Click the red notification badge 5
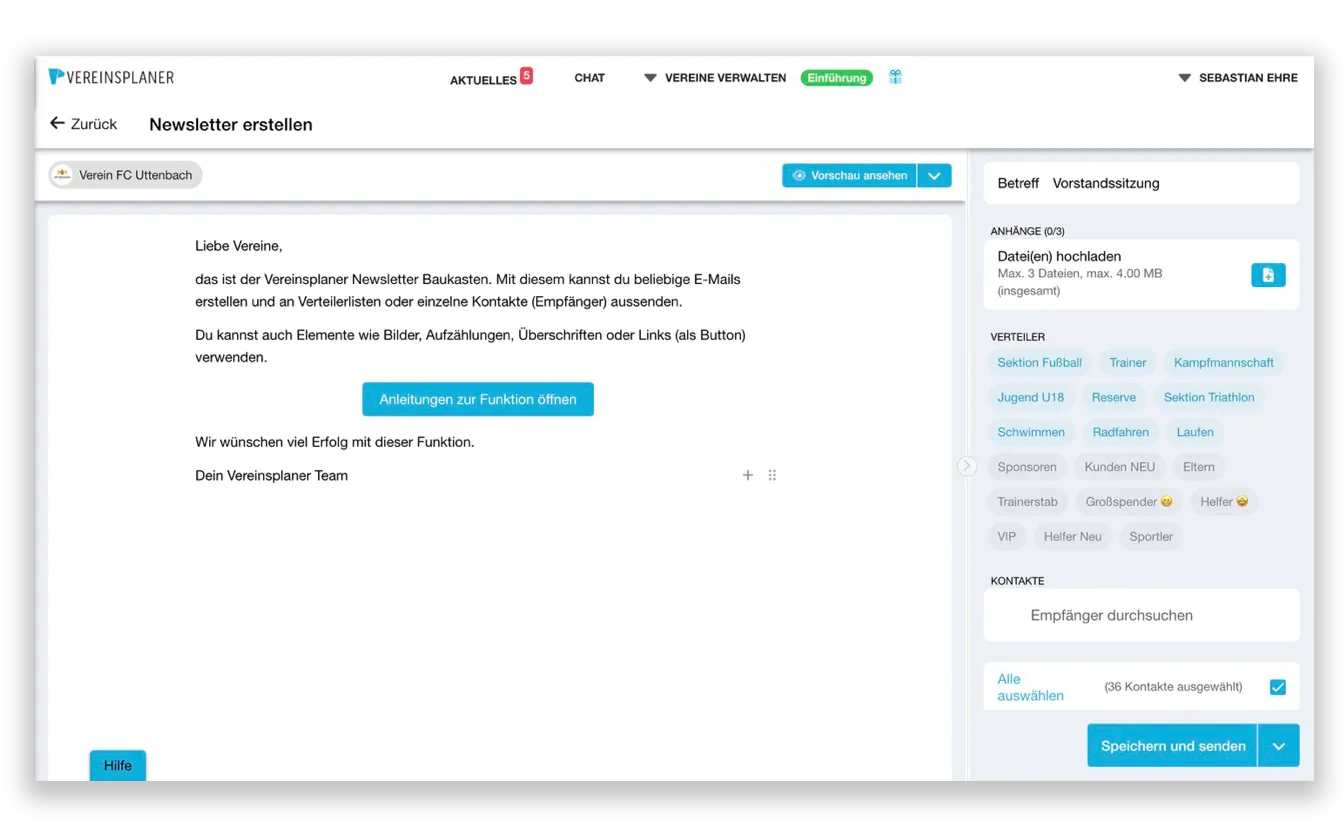This screenshot has height=832, width=1344. pos(526,75)
